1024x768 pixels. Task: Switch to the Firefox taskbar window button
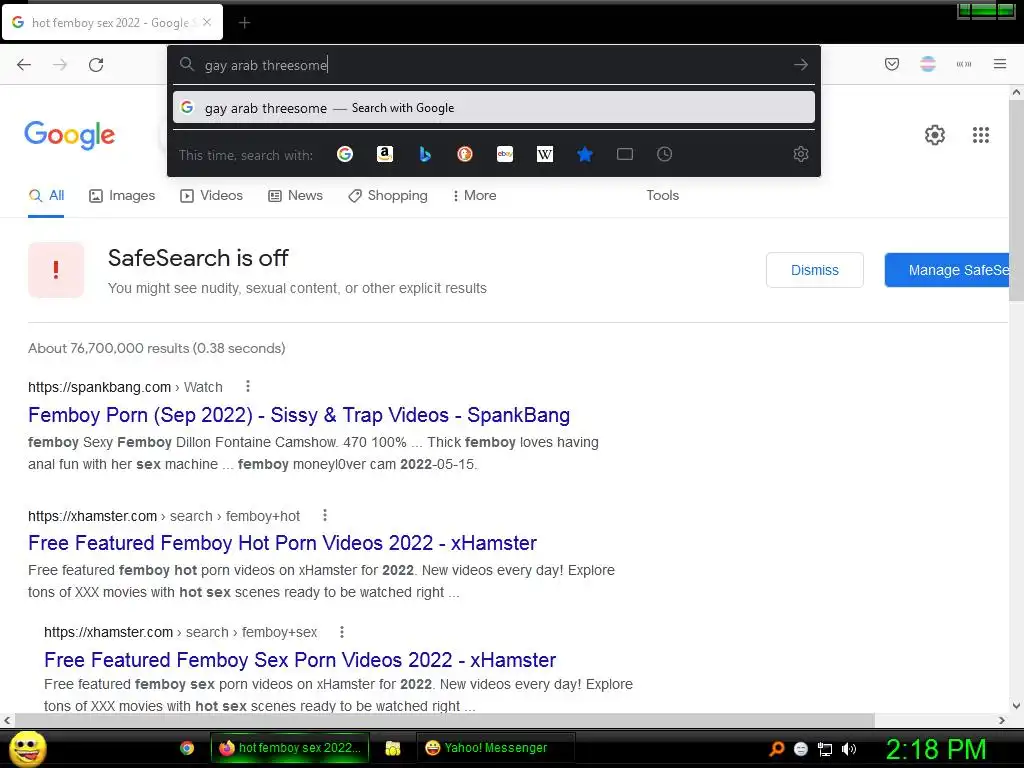click(x=290, y=748)
